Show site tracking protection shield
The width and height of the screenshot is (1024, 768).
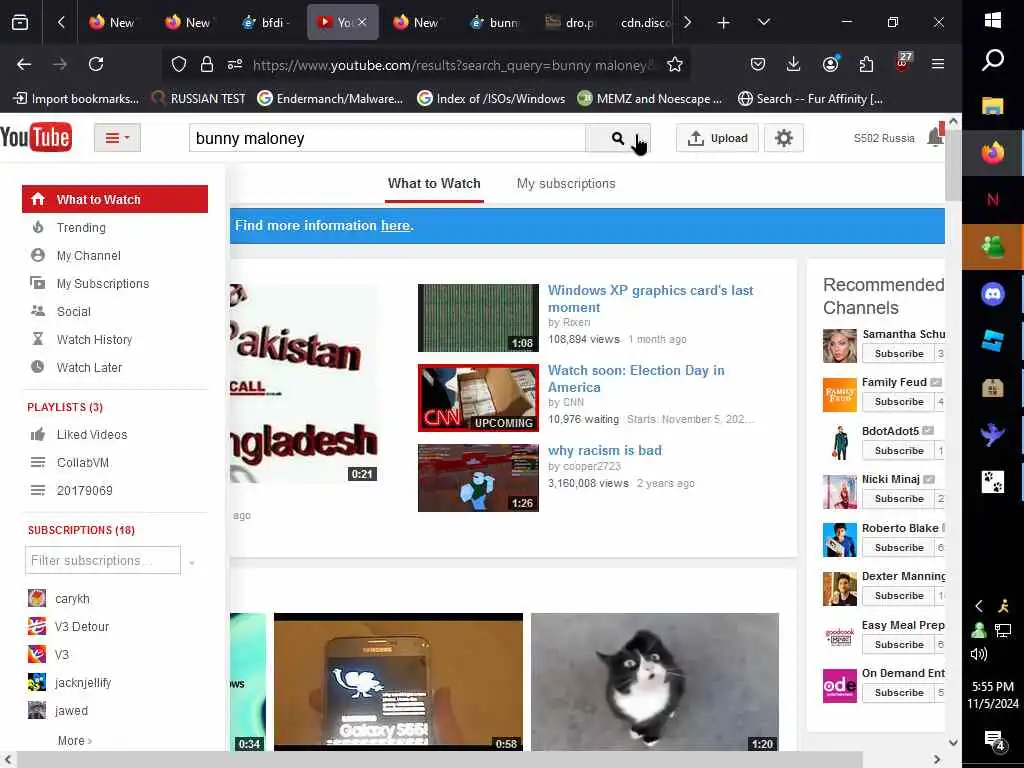coord(178,64)
